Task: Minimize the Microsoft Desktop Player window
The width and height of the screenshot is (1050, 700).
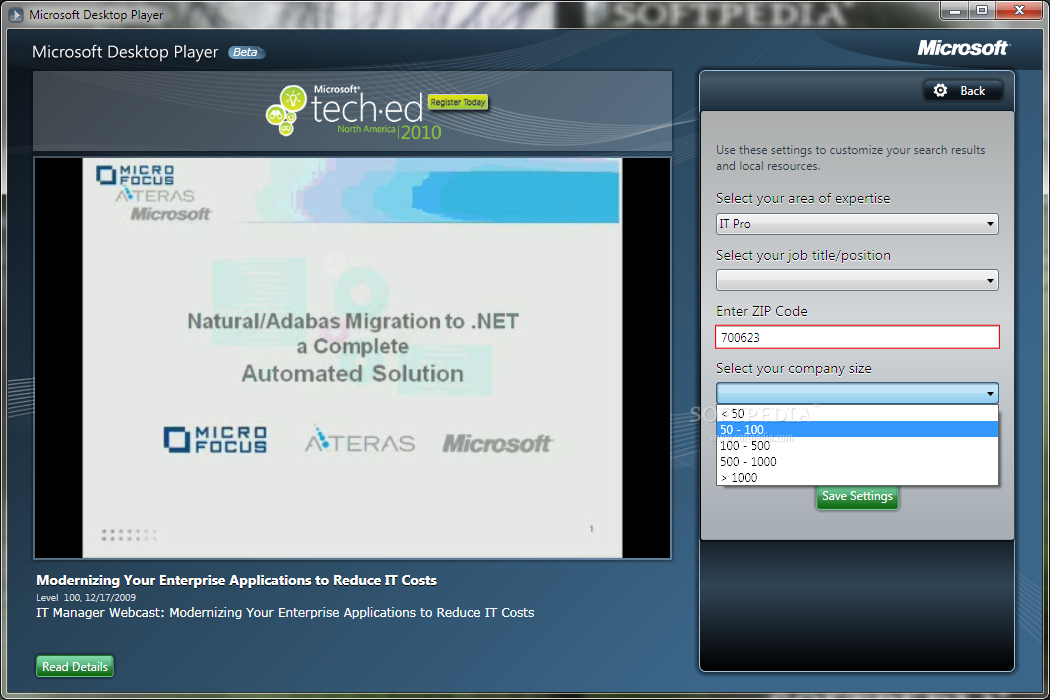Action: [x=954, y=11]
